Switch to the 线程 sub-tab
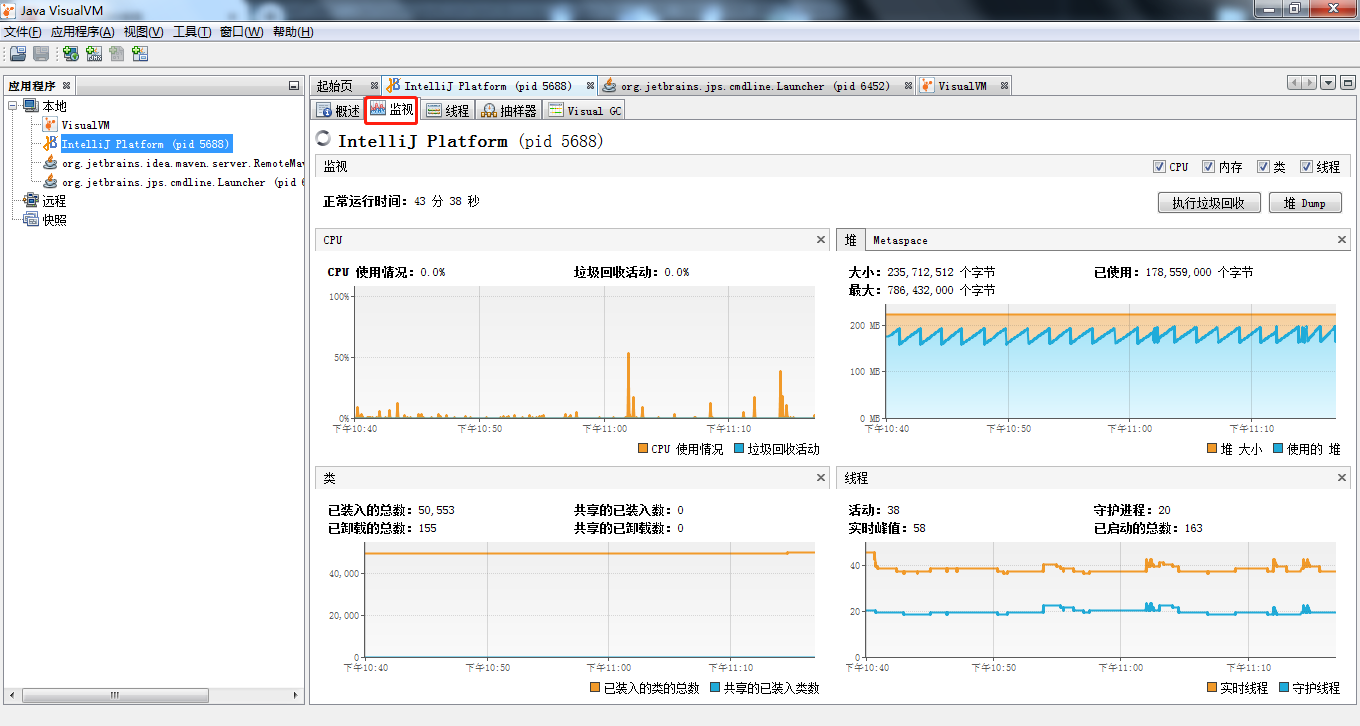The height and width of the screenshot is (726, 1360). click(x=447, y=110)
